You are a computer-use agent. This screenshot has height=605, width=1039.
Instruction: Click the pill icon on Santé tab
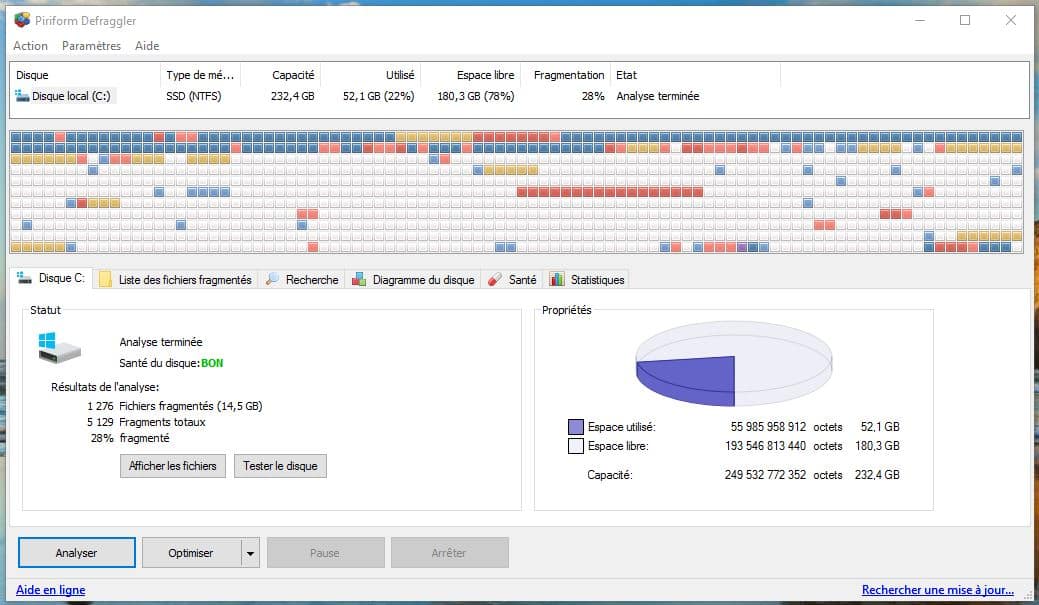click(x=495, y=280)
